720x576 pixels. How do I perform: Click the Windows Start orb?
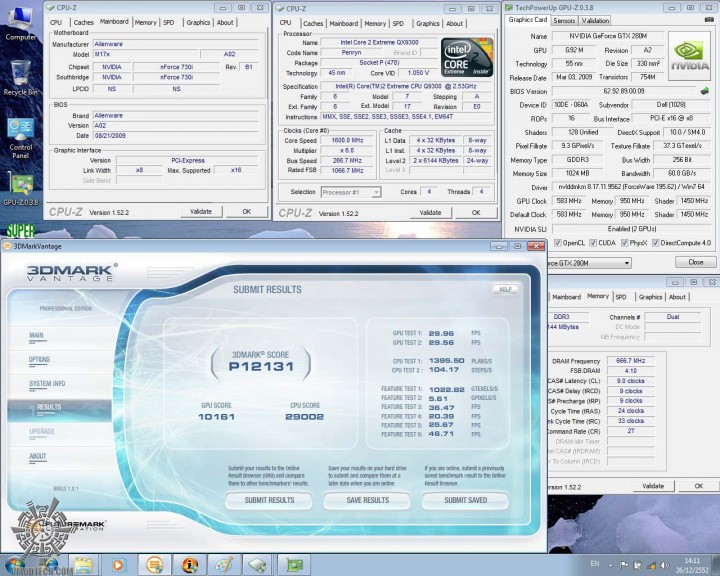coord(16,564)
